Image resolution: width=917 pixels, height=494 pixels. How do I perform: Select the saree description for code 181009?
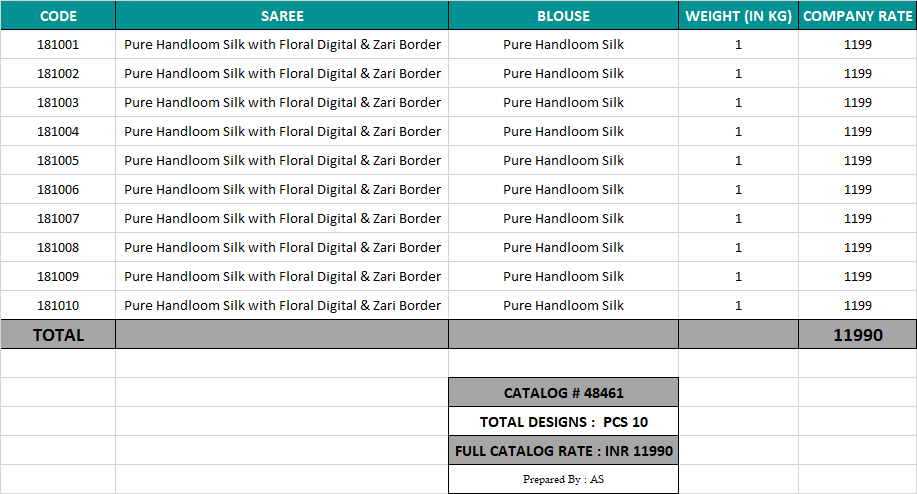coord(282,276)
